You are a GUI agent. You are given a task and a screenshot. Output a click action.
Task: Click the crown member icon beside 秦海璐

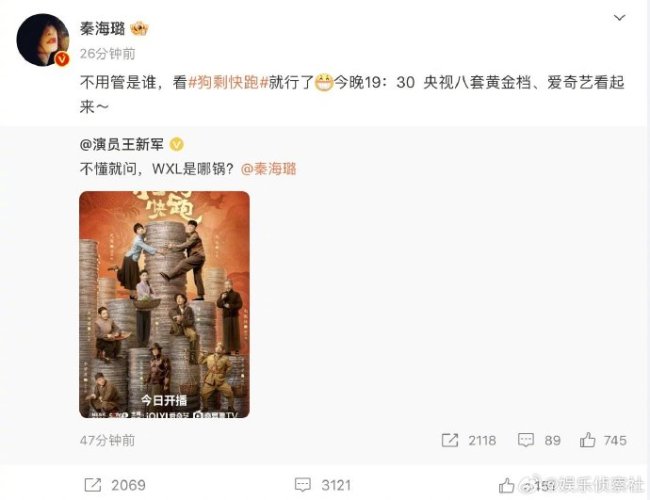coord(139,29)
